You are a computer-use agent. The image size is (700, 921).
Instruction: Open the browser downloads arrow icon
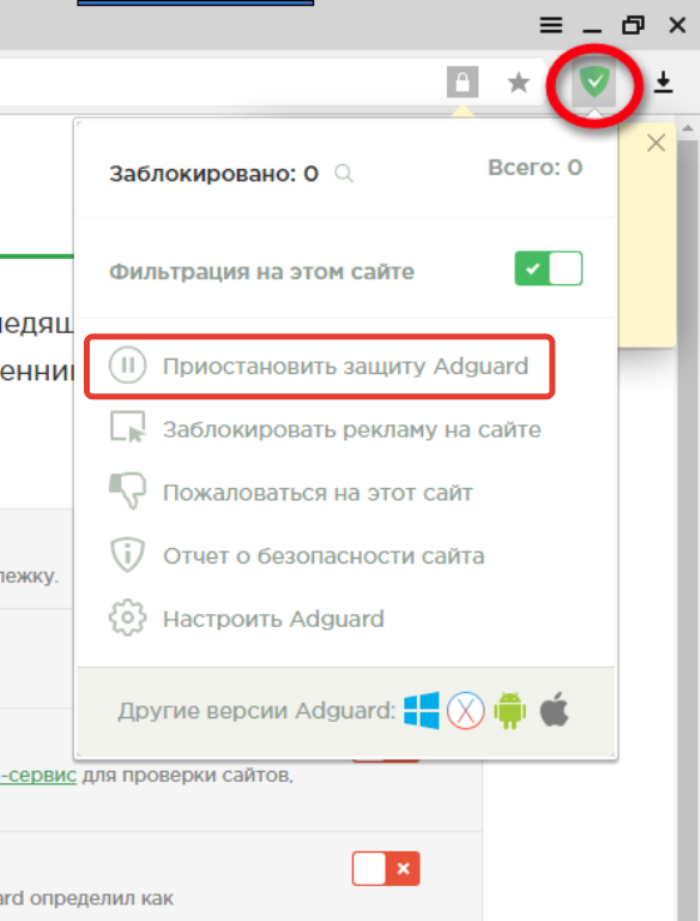664,82
